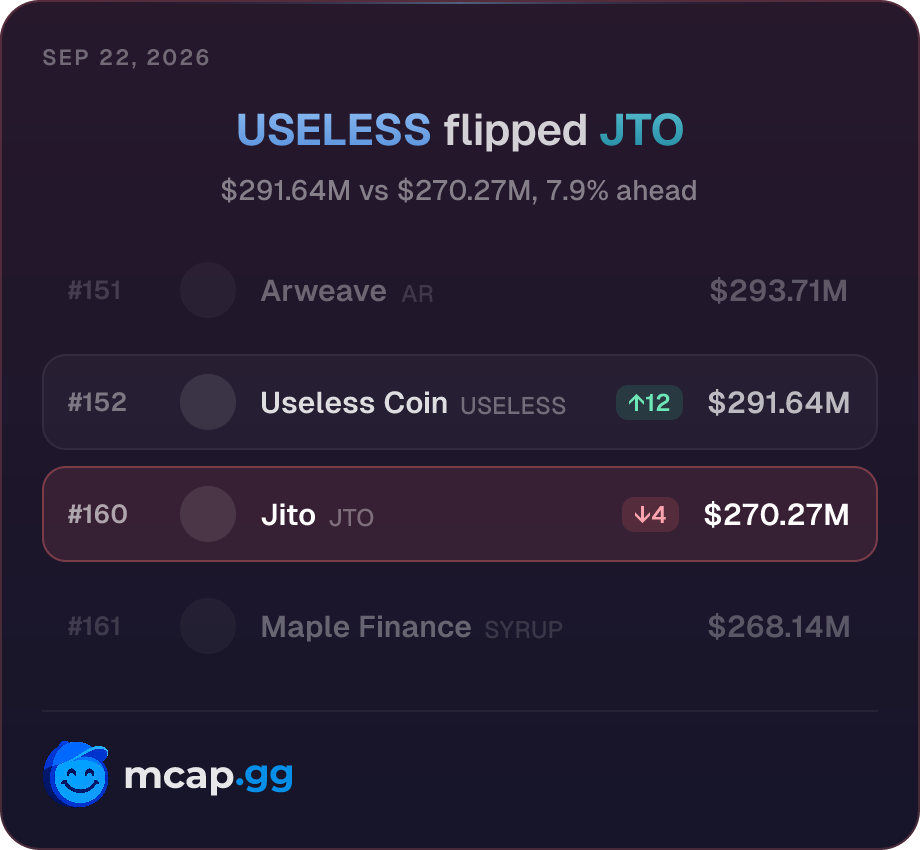Click the SEP 22, 2026 date label
The width and height of the screenshot is (920, 850).
tap(126, 57)
